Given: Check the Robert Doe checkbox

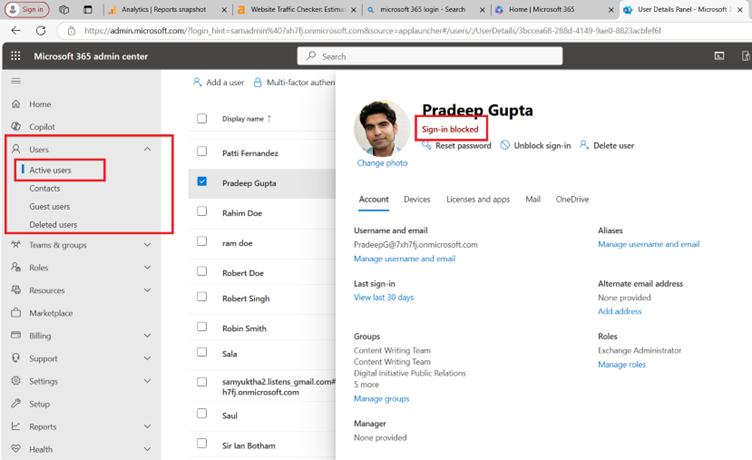Looking at the screenshot, I should [202, 271].
